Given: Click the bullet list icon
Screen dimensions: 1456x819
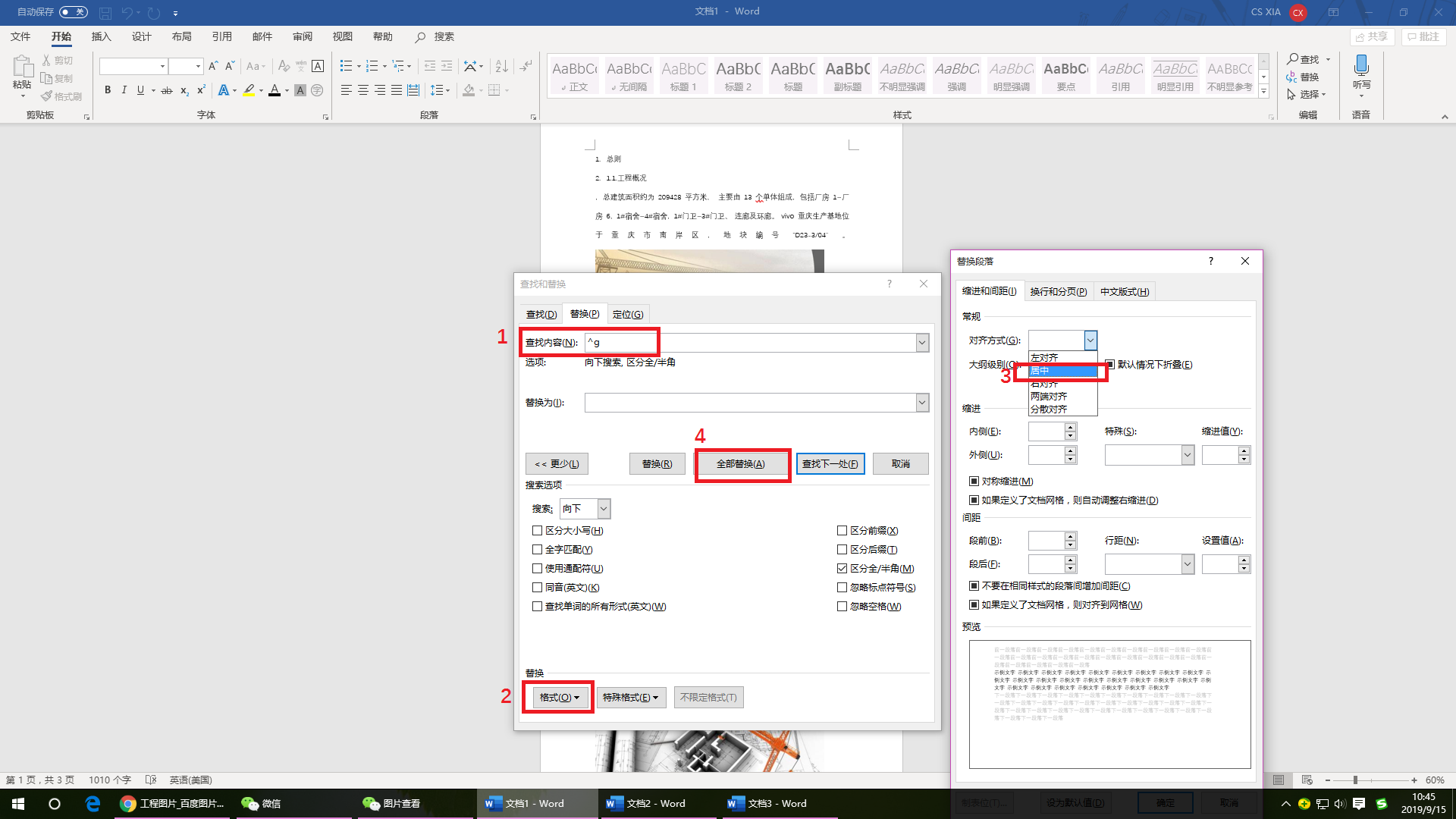Looking at the screenshot, I should coord(346,66).
